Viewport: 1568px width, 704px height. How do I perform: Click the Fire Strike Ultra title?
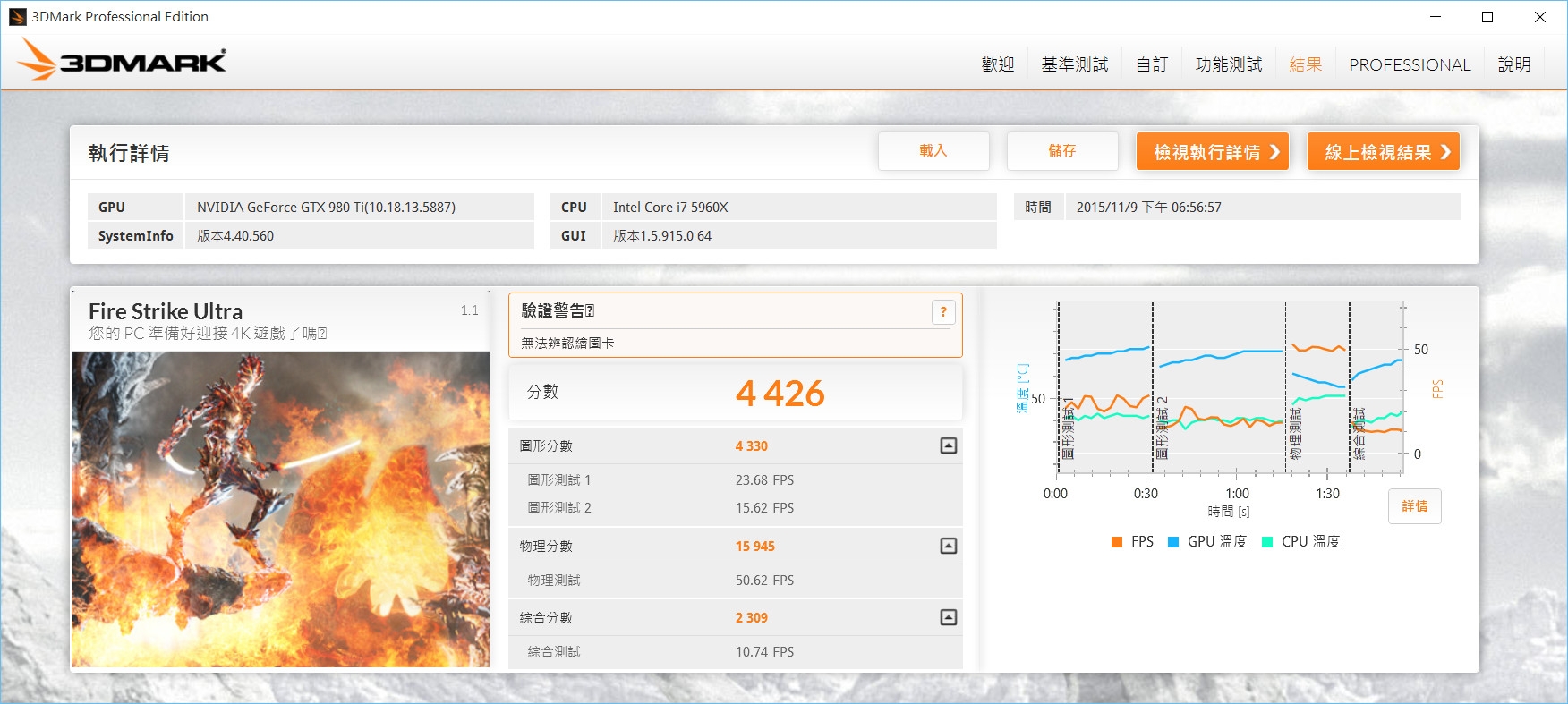pos(166,311)
